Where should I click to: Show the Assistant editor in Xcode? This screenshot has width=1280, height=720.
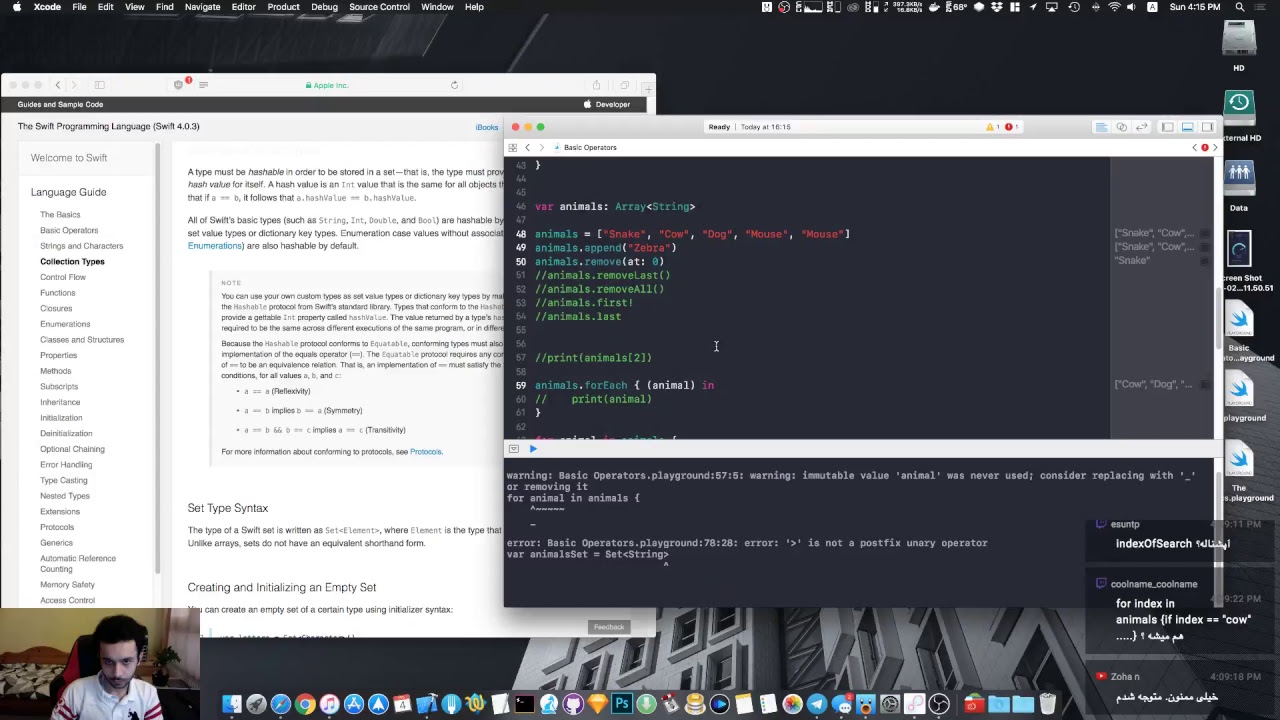(x=1121, y=127)
